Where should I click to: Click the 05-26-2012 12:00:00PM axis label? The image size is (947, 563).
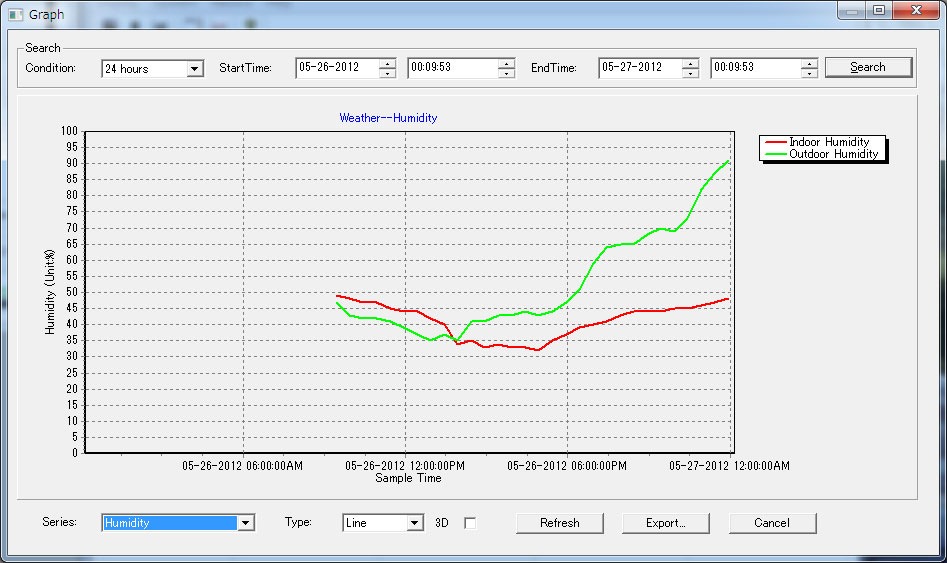pyautogui.click(x=405, y=466)
